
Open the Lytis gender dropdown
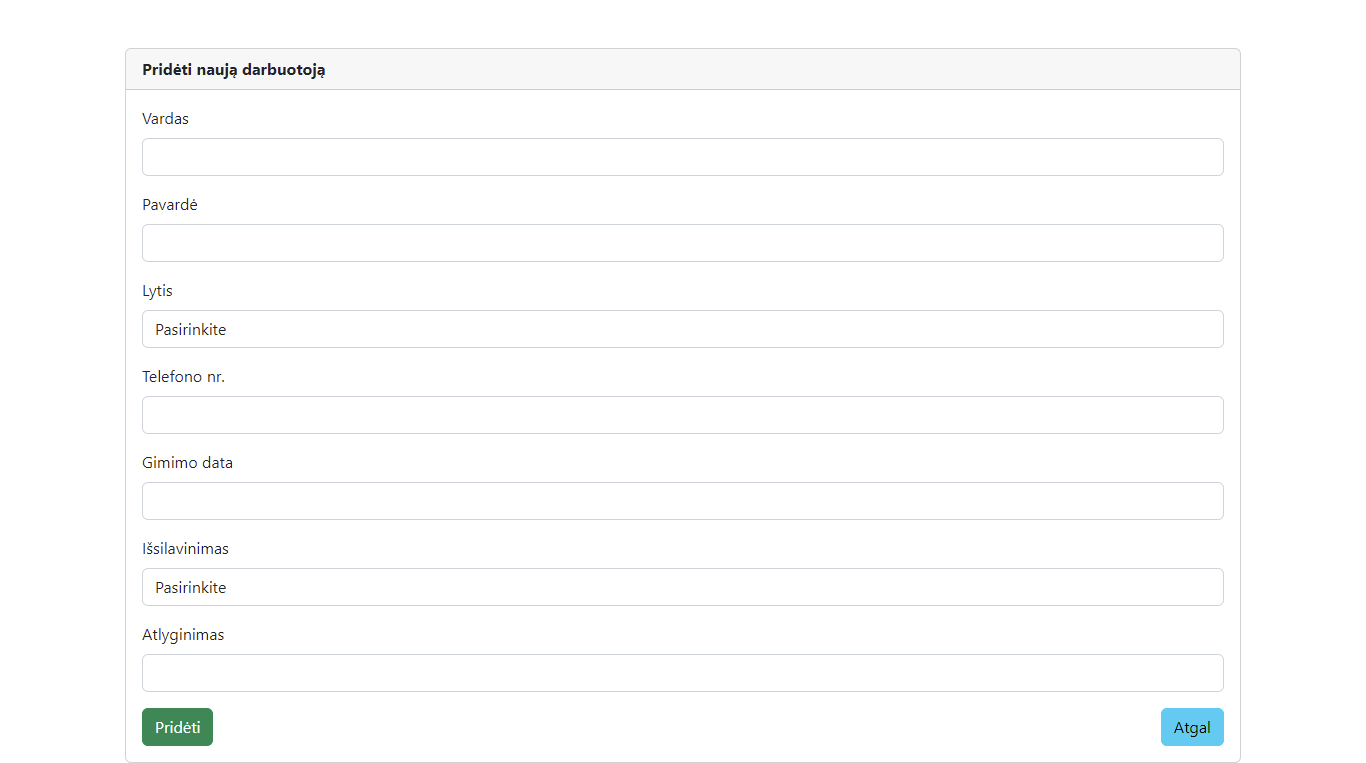pyautogui.click(x=683, y=329)
